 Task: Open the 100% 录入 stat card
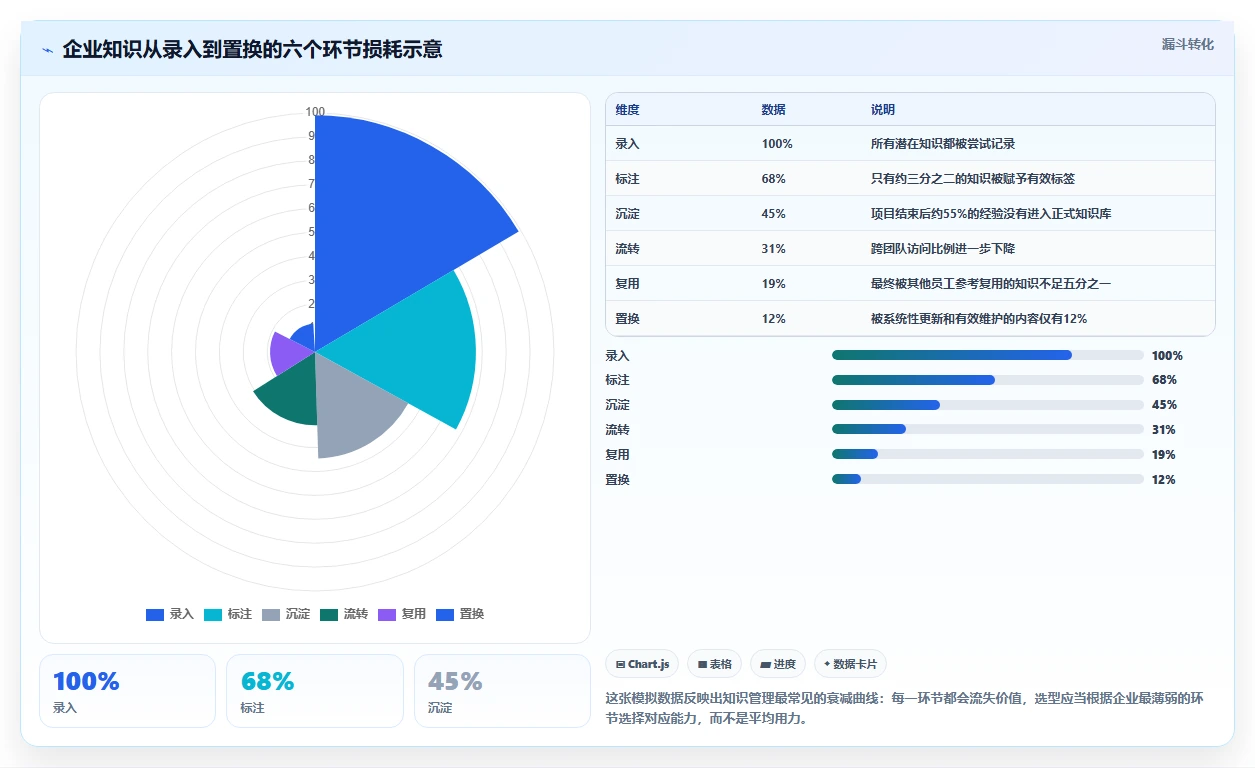click(x=127, y=691)
